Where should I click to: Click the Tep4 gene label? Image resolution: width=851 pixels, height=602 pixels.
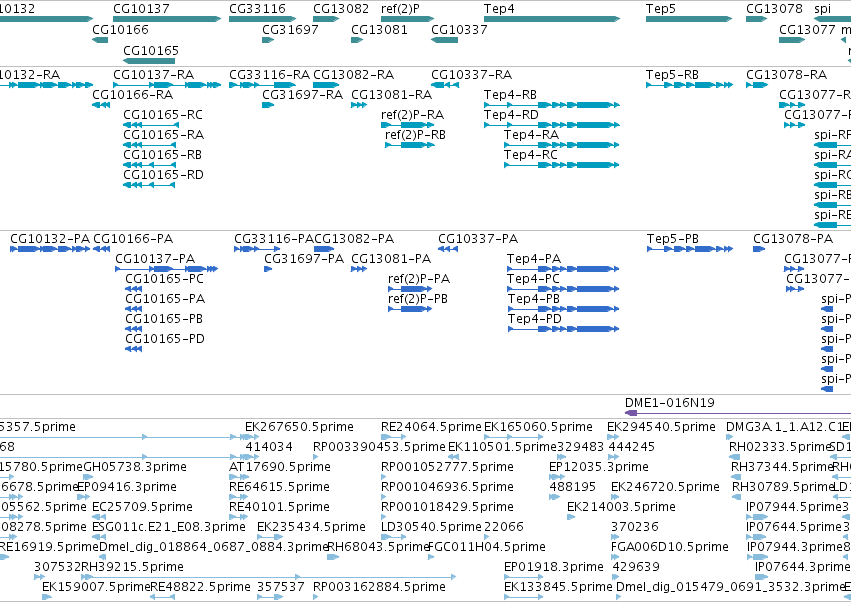[x=499, y=9]
